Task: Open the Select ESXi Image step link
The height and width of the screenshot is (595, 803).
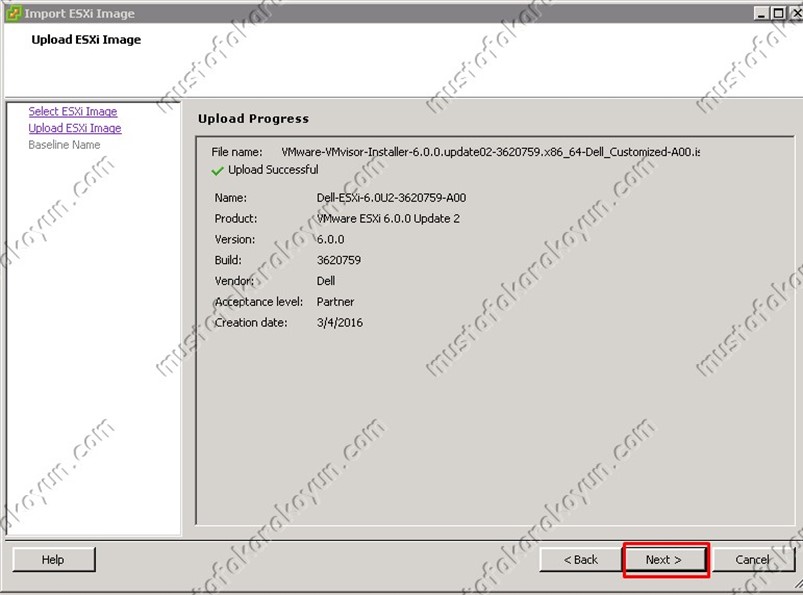Action: click(73, 111)
